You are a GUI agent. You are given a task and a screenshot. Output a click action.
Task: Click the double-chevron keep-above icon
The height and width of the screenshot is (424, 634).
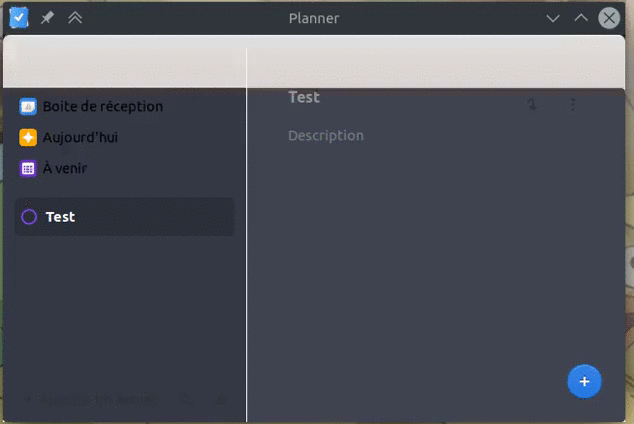(x=75, y=18)
